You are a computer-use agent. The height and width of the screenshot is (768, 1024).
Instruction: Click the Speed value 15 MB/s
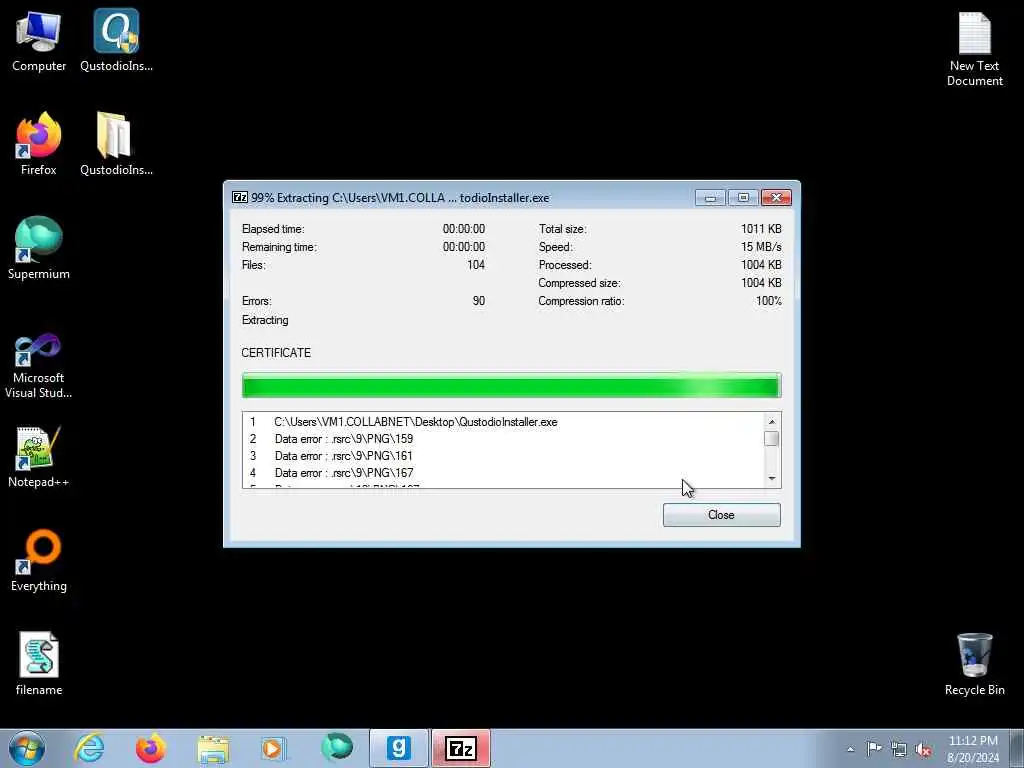pos(761,247)
